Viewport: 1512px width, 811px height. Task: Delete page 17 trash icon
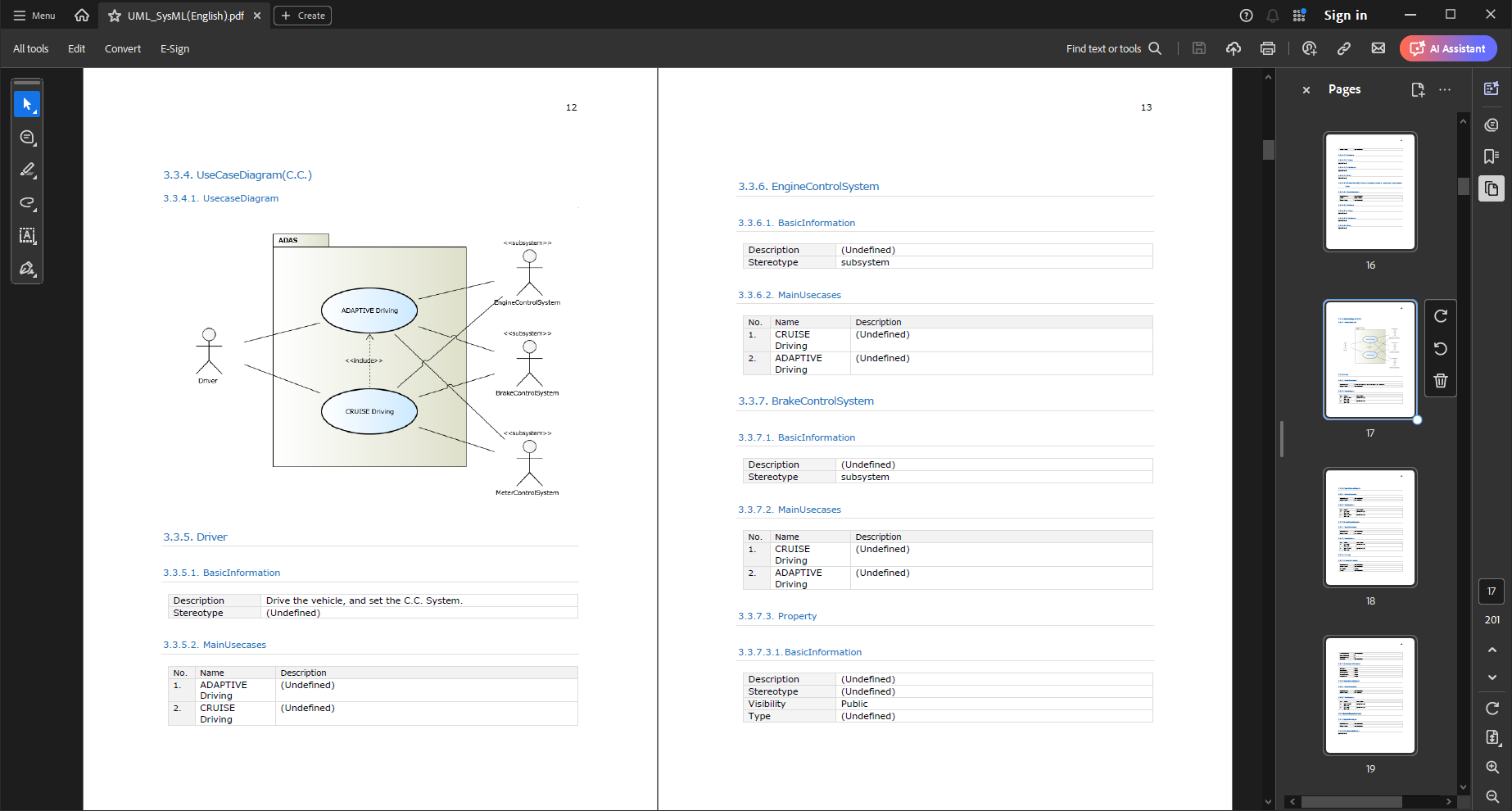(x=1441, y=381)
